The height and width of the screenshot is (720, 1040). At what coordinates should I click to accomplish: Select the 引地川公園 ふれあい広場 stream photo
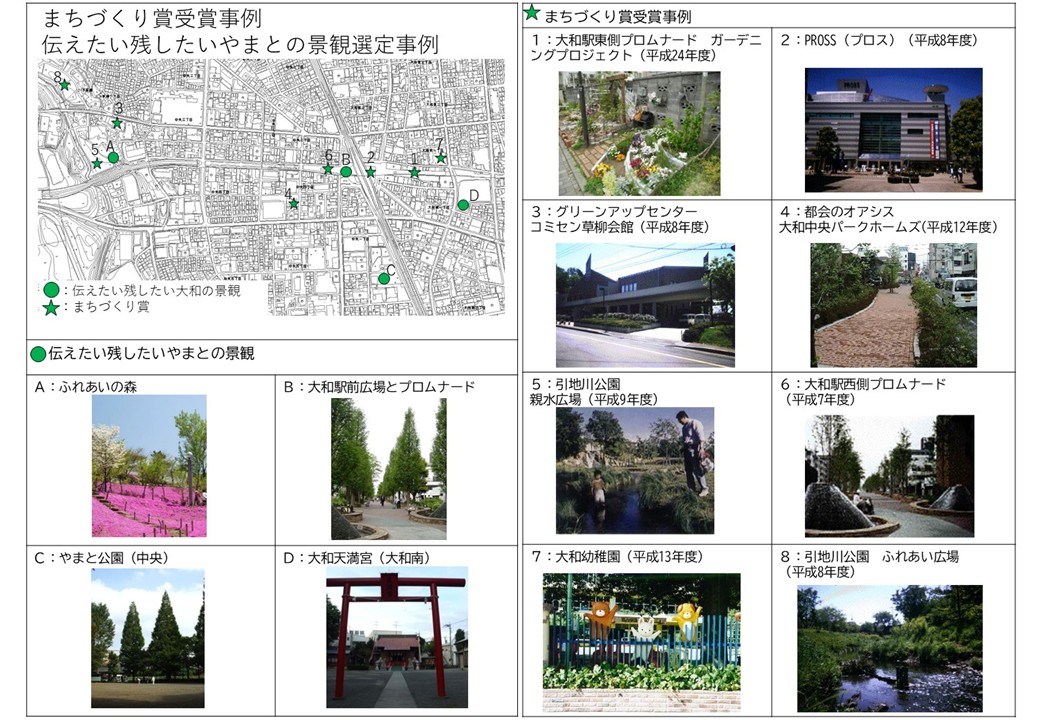coord(889,647)
